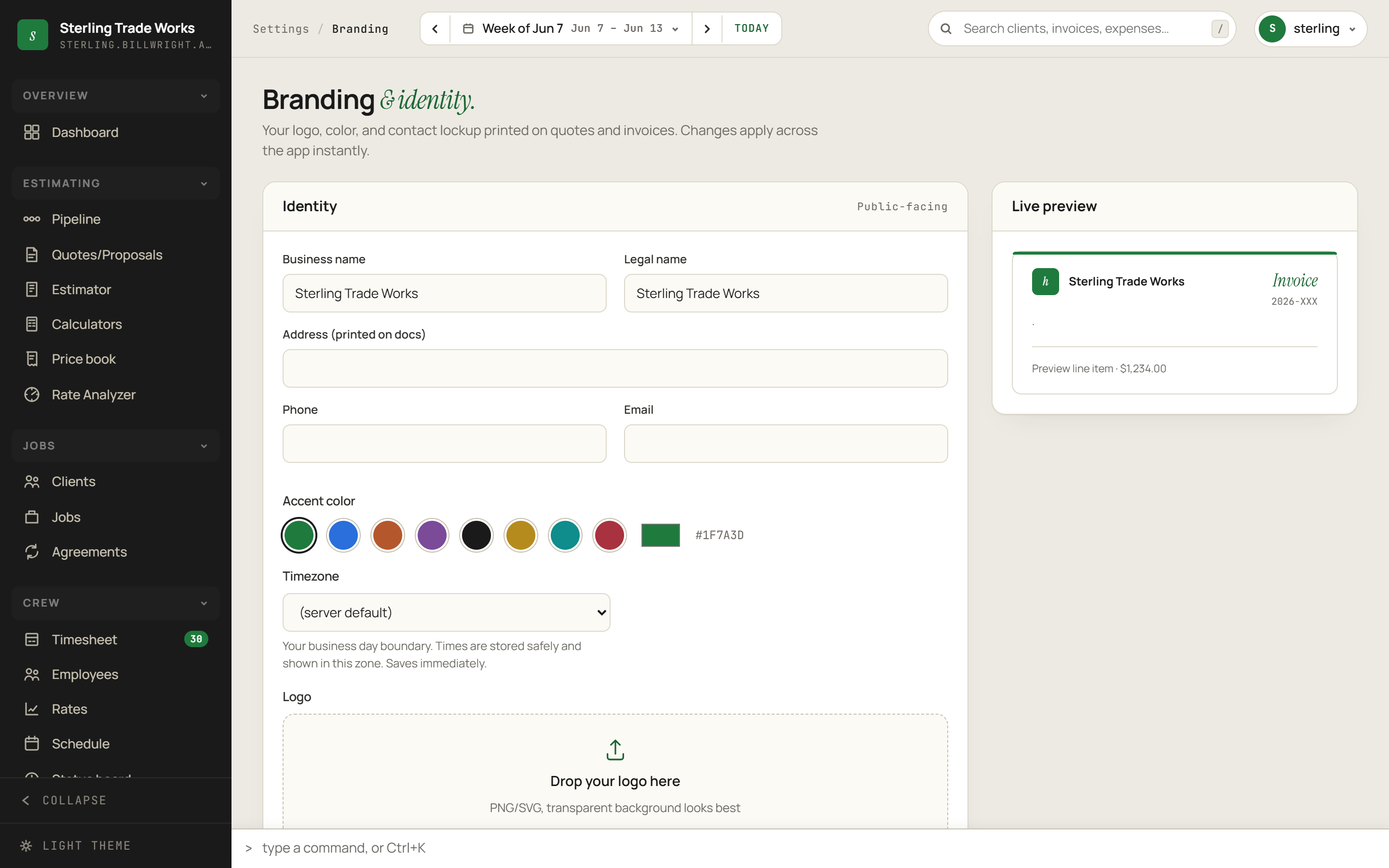This screenshot has height=868, width=1389.
Task: Collapse the ESTIMATING section
Action: tap(115, 183)
